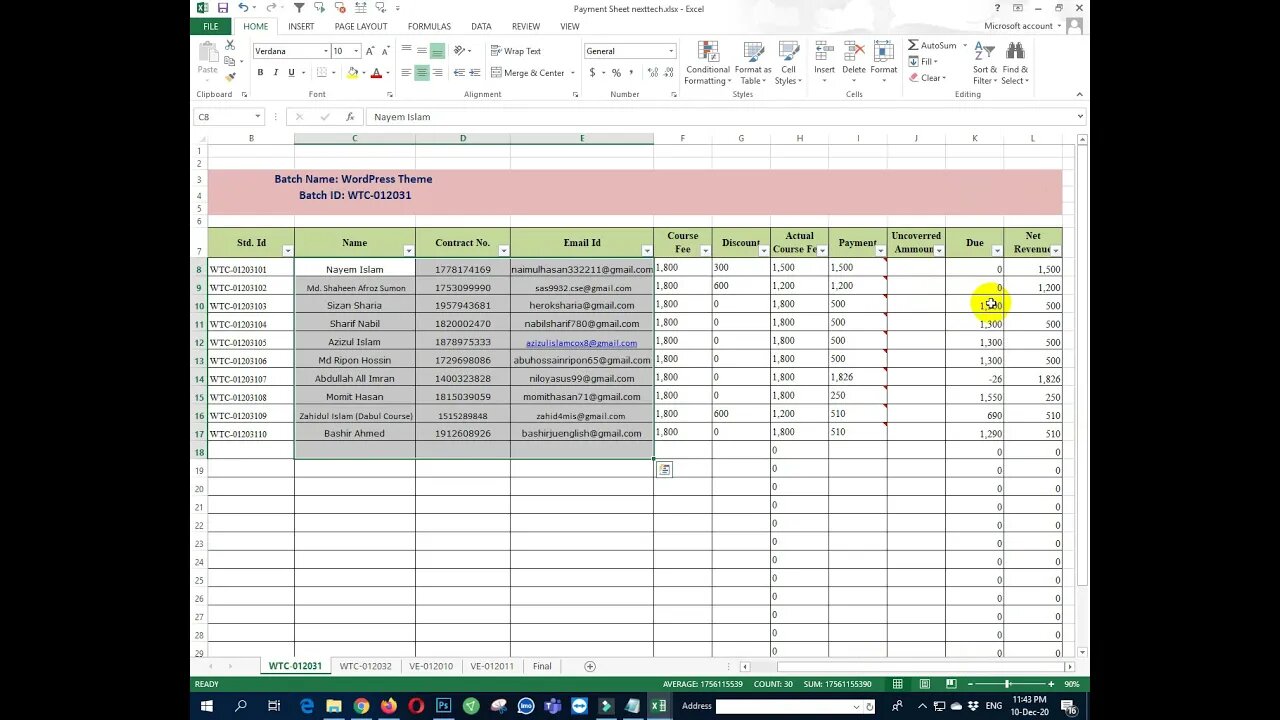Viewport: 1280px width, 720px height.
Task: Click the AutoSum button
Action: click(932, 45)
